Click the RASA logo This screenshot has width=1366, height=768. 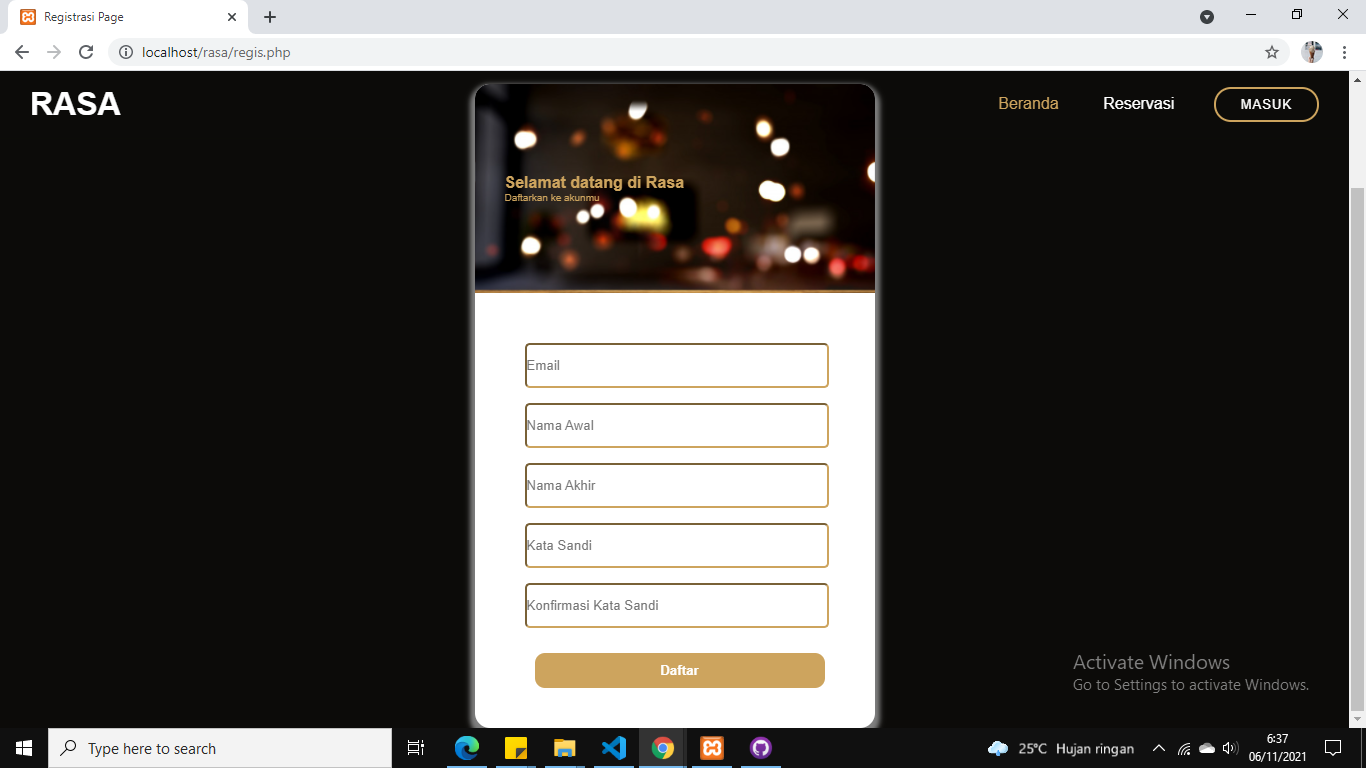pos(75,104)
